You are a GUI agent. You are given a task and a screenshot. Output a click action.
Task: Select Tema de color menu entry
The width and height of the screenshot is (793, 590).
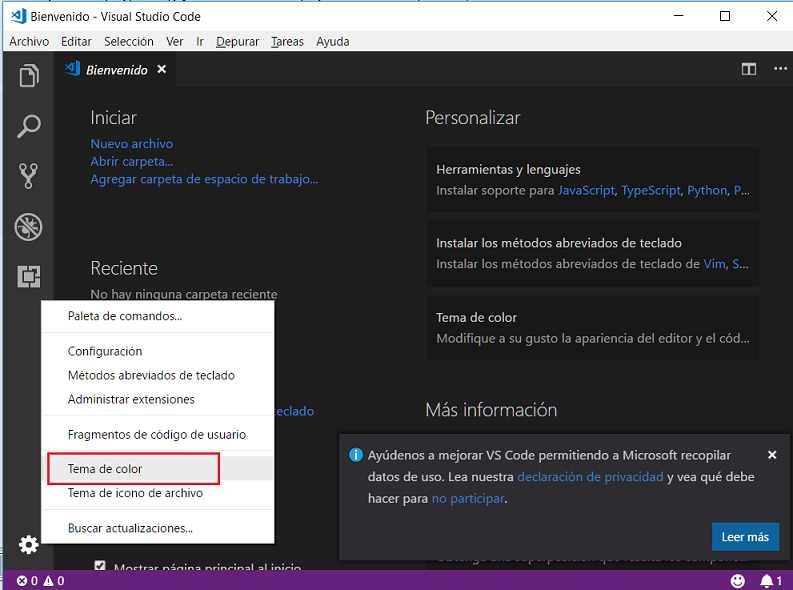158,469
